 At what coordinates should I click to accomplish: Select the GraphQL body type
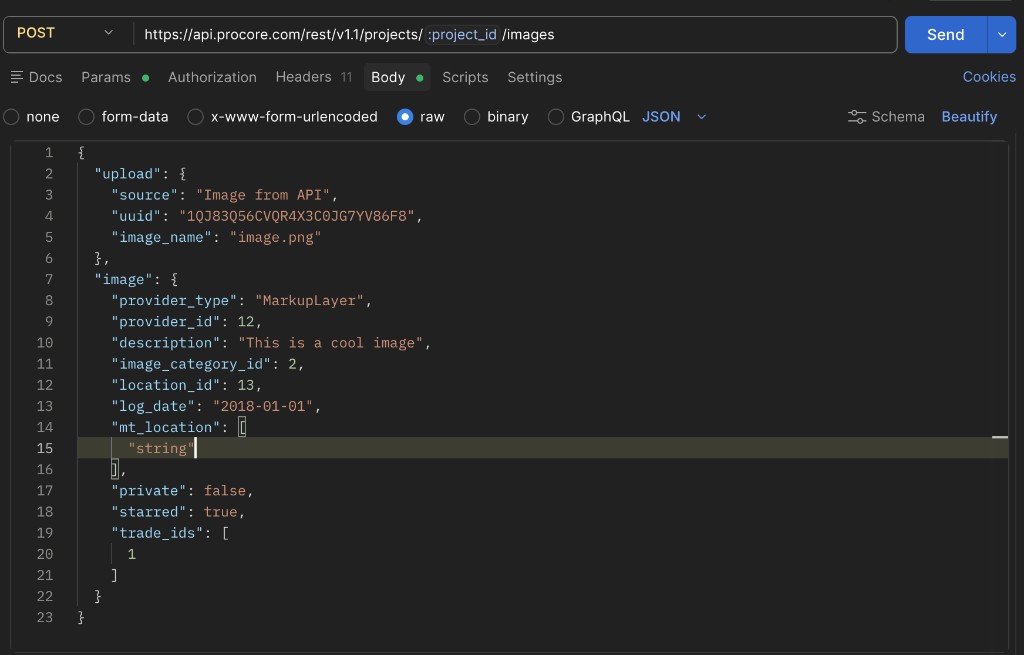pyautogui.click(x=556, y=117)
